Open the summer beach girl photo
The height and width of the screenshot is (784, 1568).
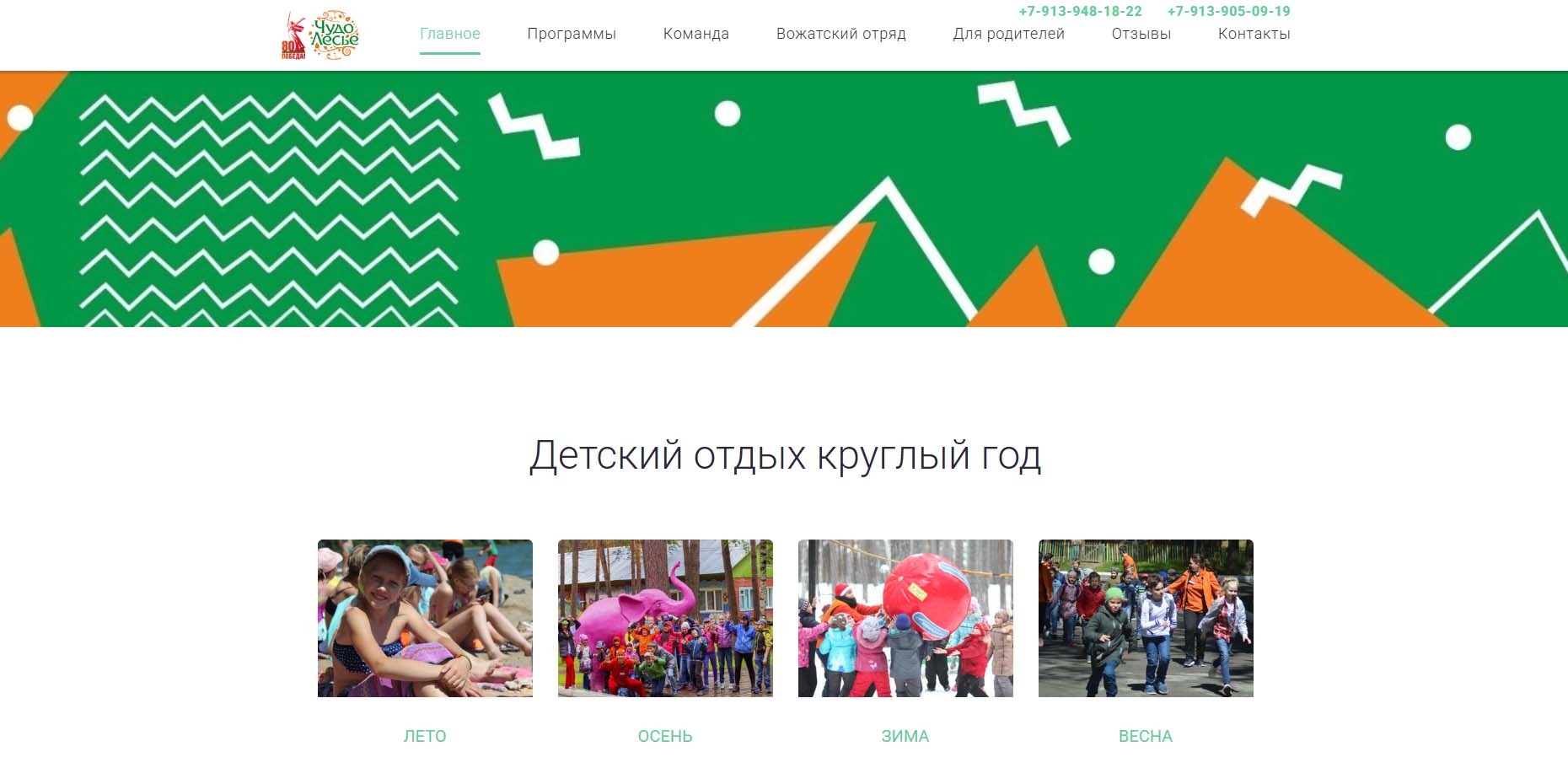[425, 618]
